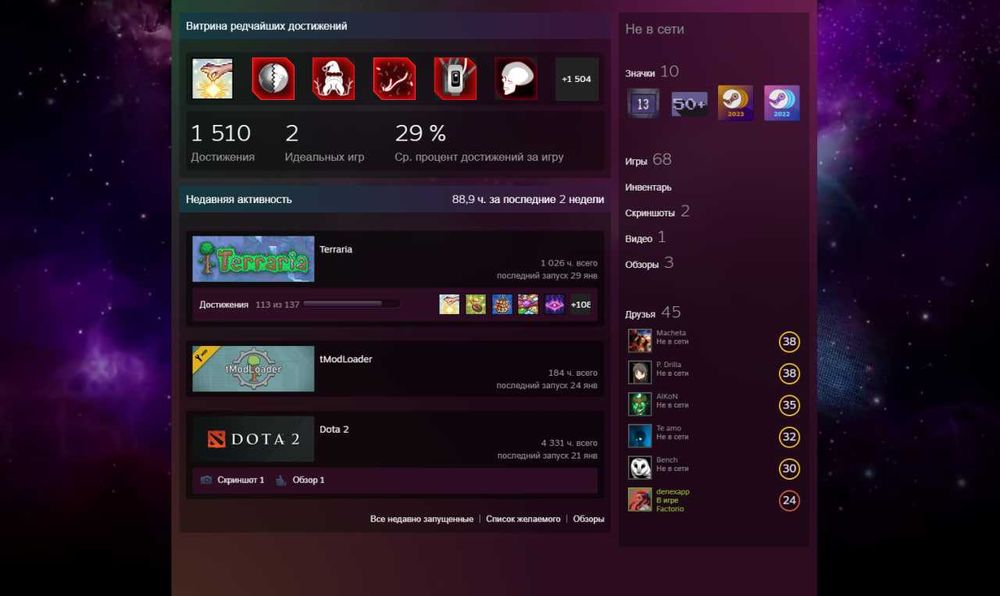Open Te amo's friend avatar

click(640, 436)
